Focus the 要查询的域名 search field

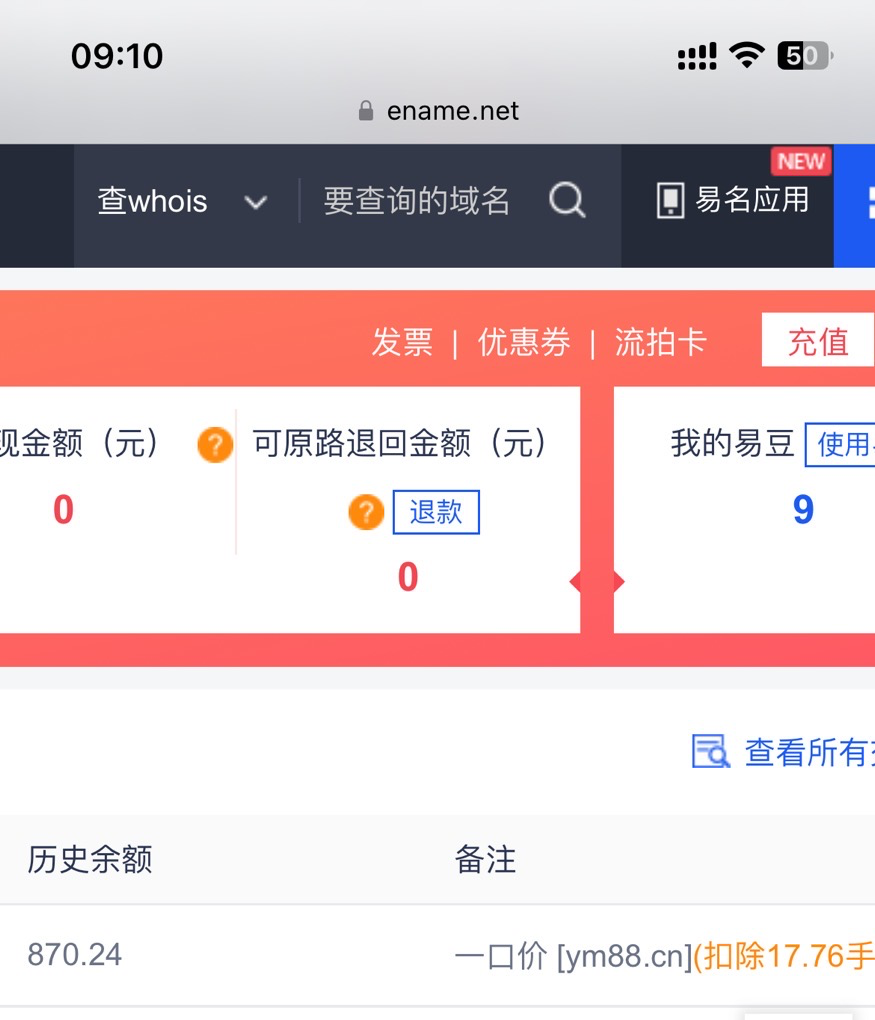click(x=416, y=202)
